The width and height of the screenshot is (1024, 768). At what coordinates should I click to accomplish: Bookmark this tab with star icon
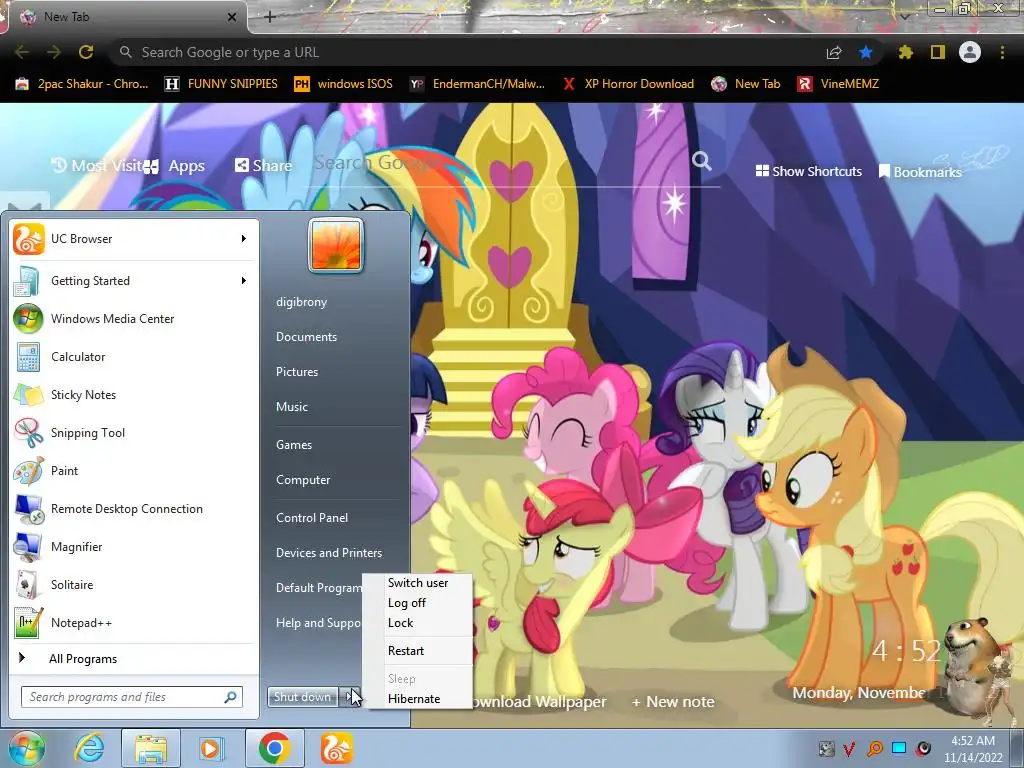865,52
